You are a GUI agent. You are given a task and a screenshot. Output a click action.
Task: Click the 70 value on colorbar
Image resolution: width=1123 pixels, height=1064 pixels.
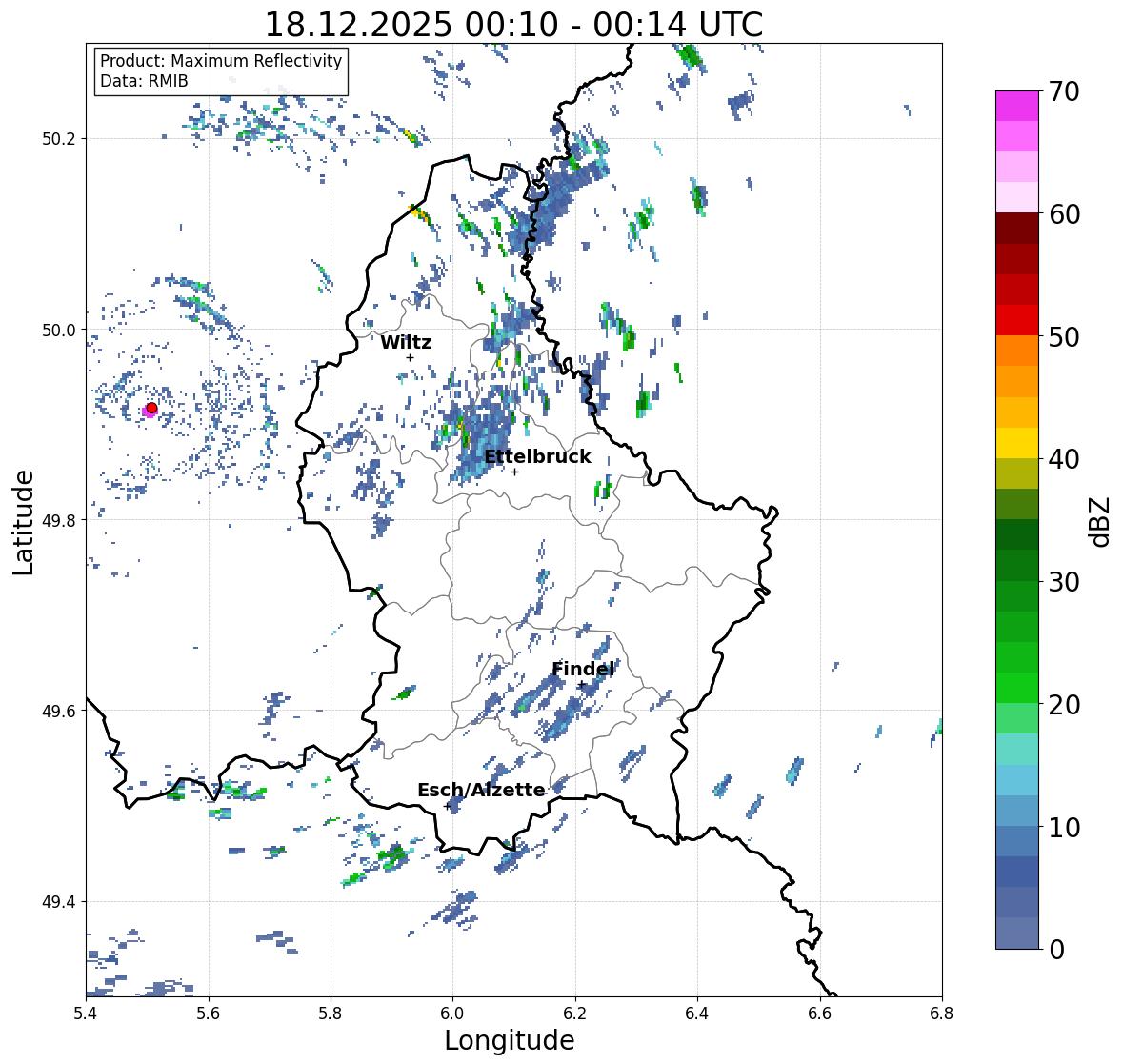[1064, 91]
